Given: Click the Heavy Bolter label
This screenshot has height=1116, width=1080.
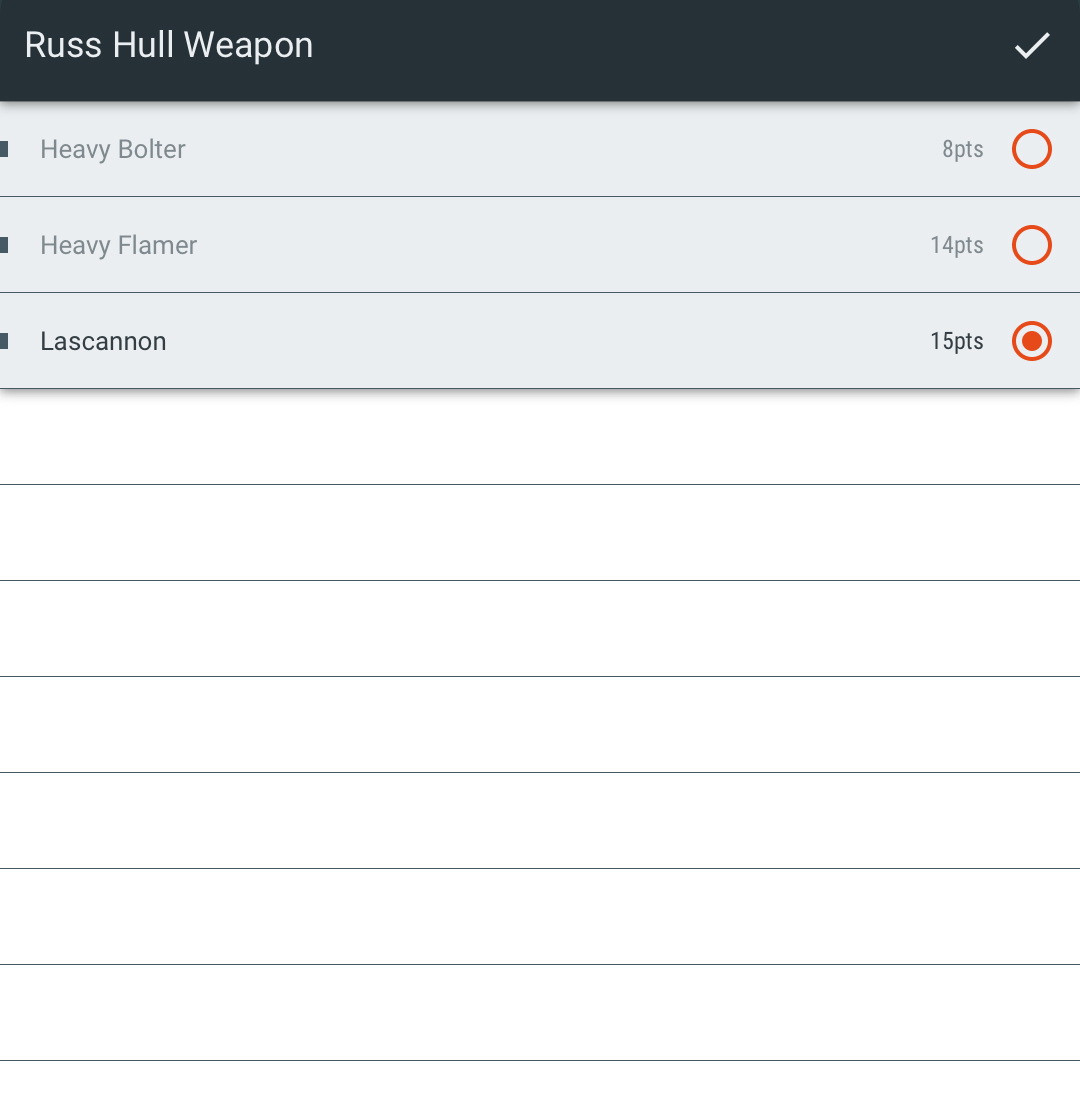Looking at the screenshot, I should (112, 149).
